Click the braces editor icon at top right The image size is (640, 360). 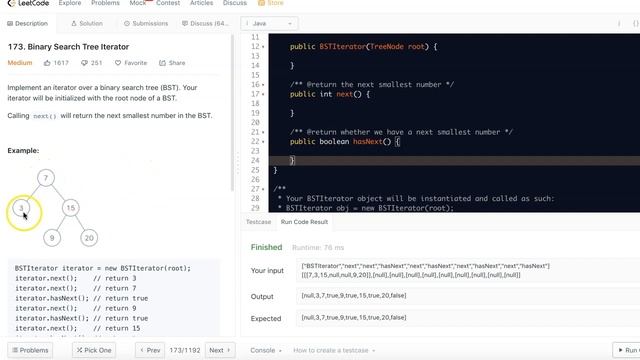click(x=636, y=24)
